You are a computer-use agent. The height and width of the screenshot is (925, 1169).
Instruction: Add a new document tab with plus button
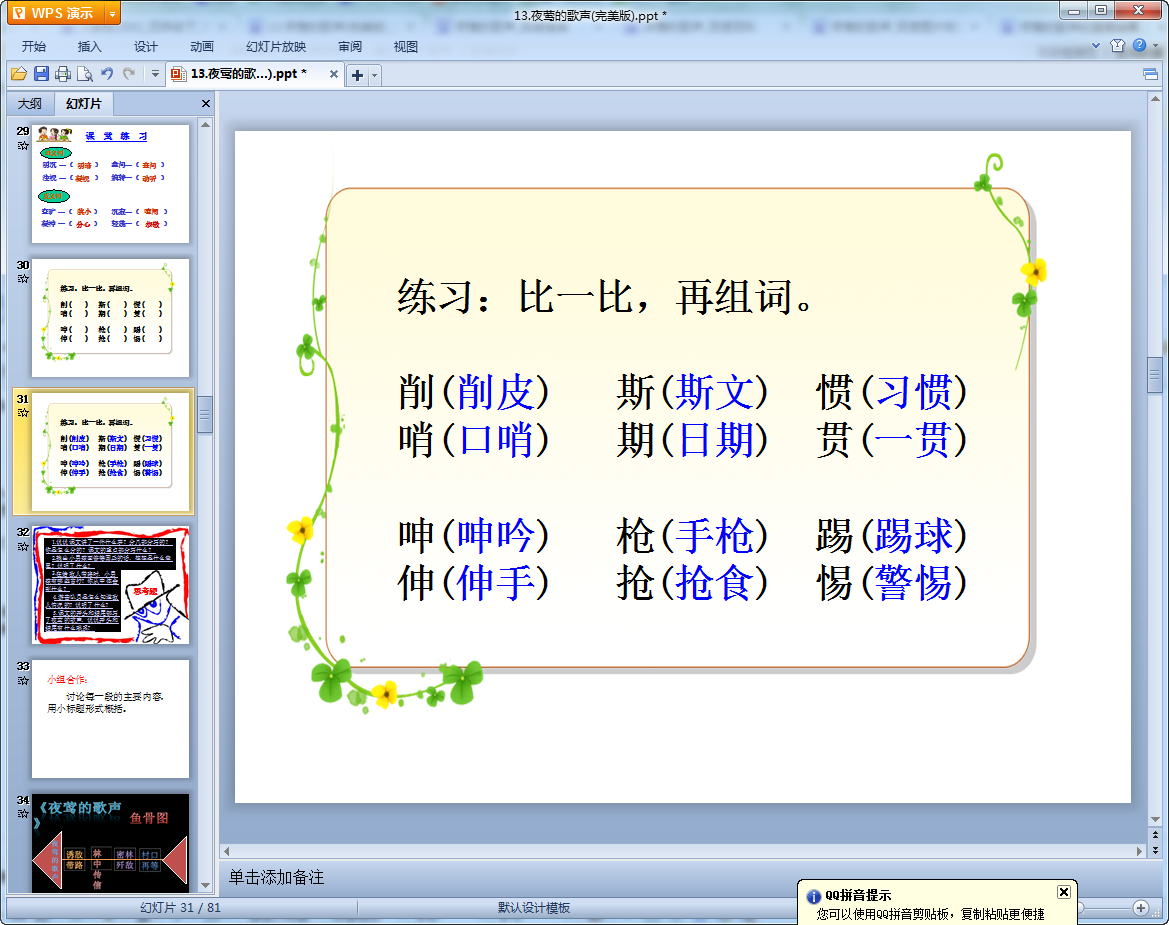(x=357, y=75)
